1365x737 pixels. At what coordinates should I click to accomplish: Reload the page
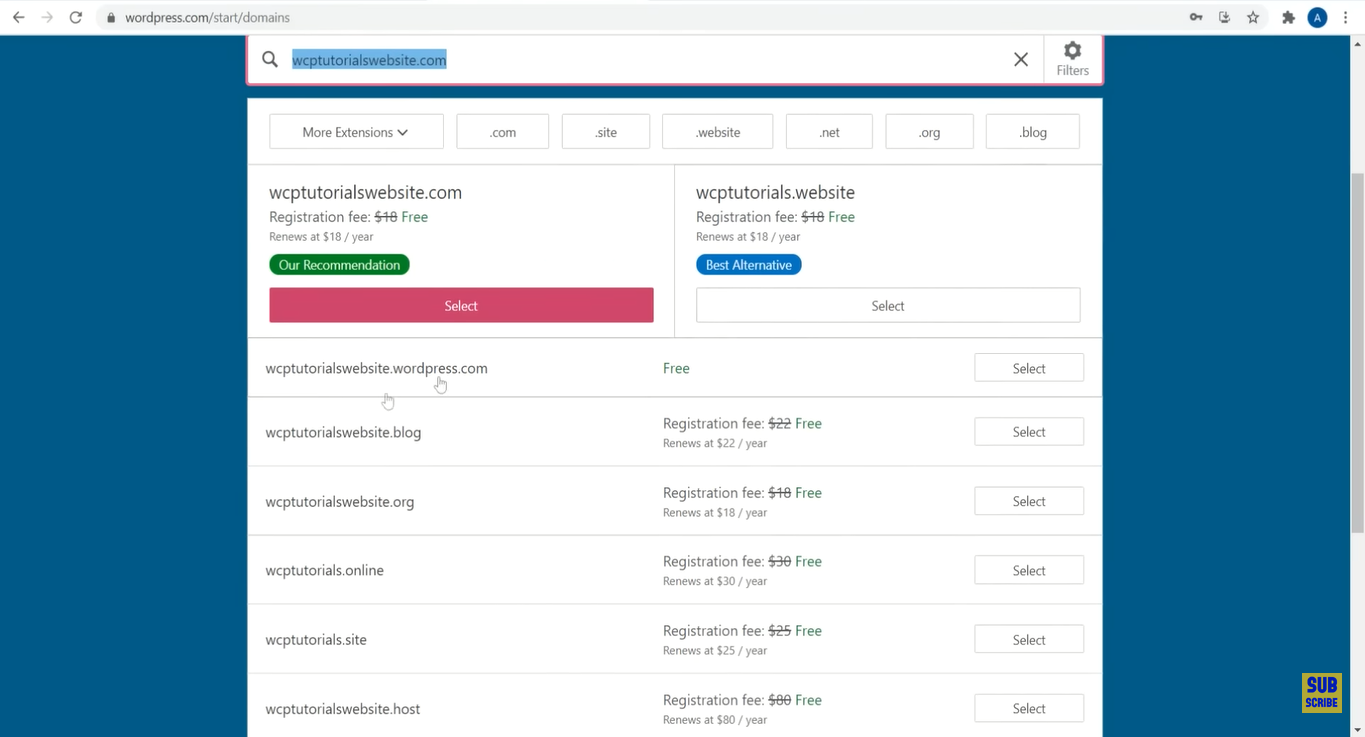coord(75,17)
